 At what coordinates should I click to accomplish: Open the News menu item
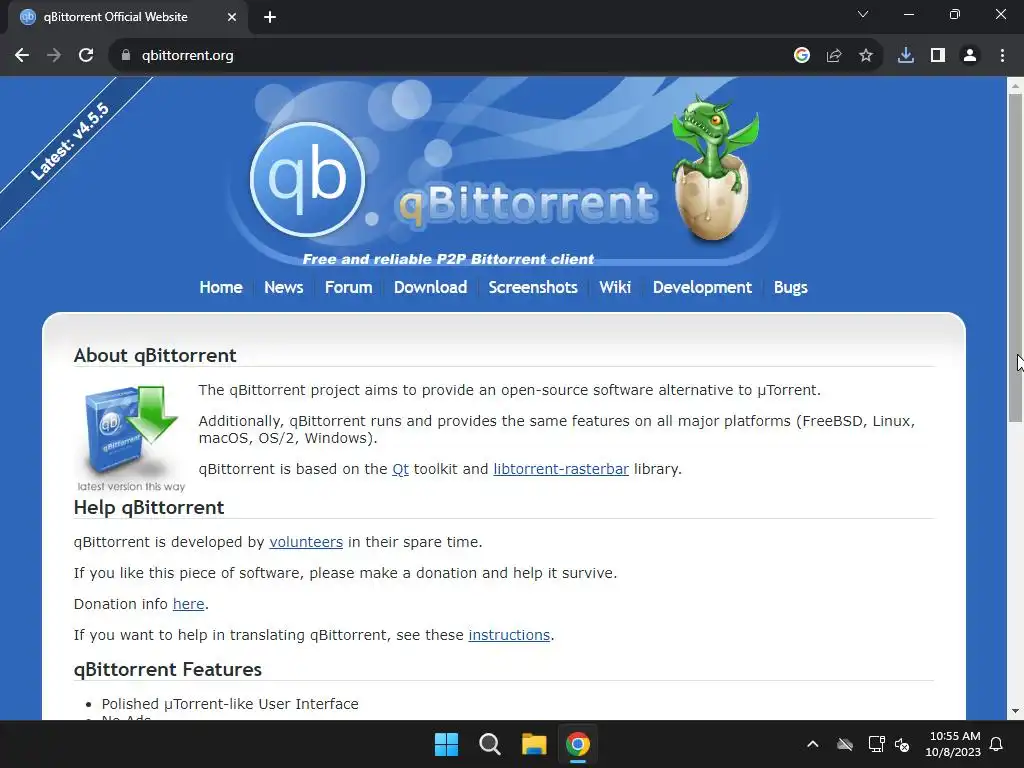tap(283, 287)
